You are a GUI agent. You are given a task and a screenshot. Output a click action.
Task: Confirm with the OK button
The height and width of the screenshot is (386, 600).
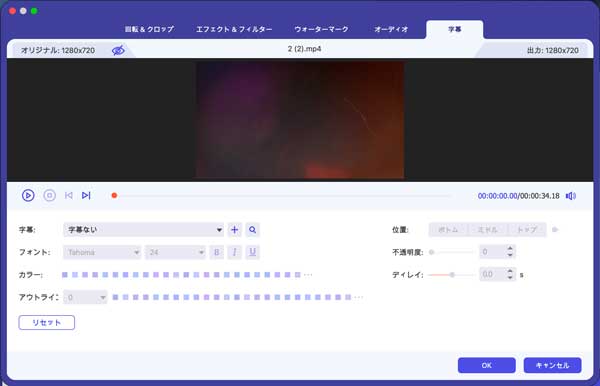(x=487, y=365)
